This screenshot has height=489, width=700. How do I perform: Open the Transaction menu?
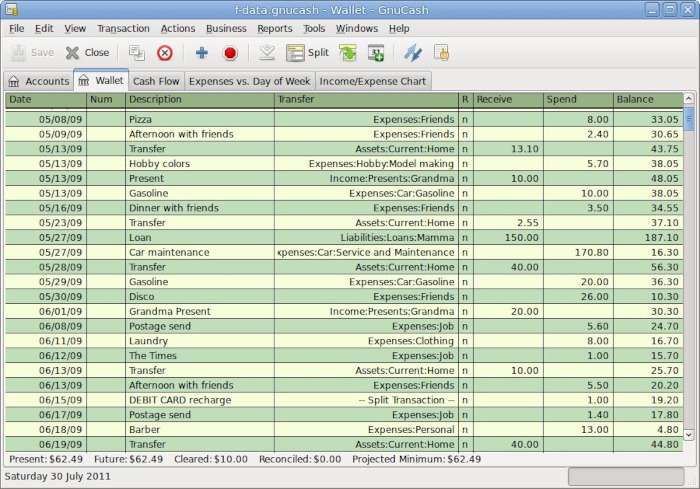(x=123, y=29)
